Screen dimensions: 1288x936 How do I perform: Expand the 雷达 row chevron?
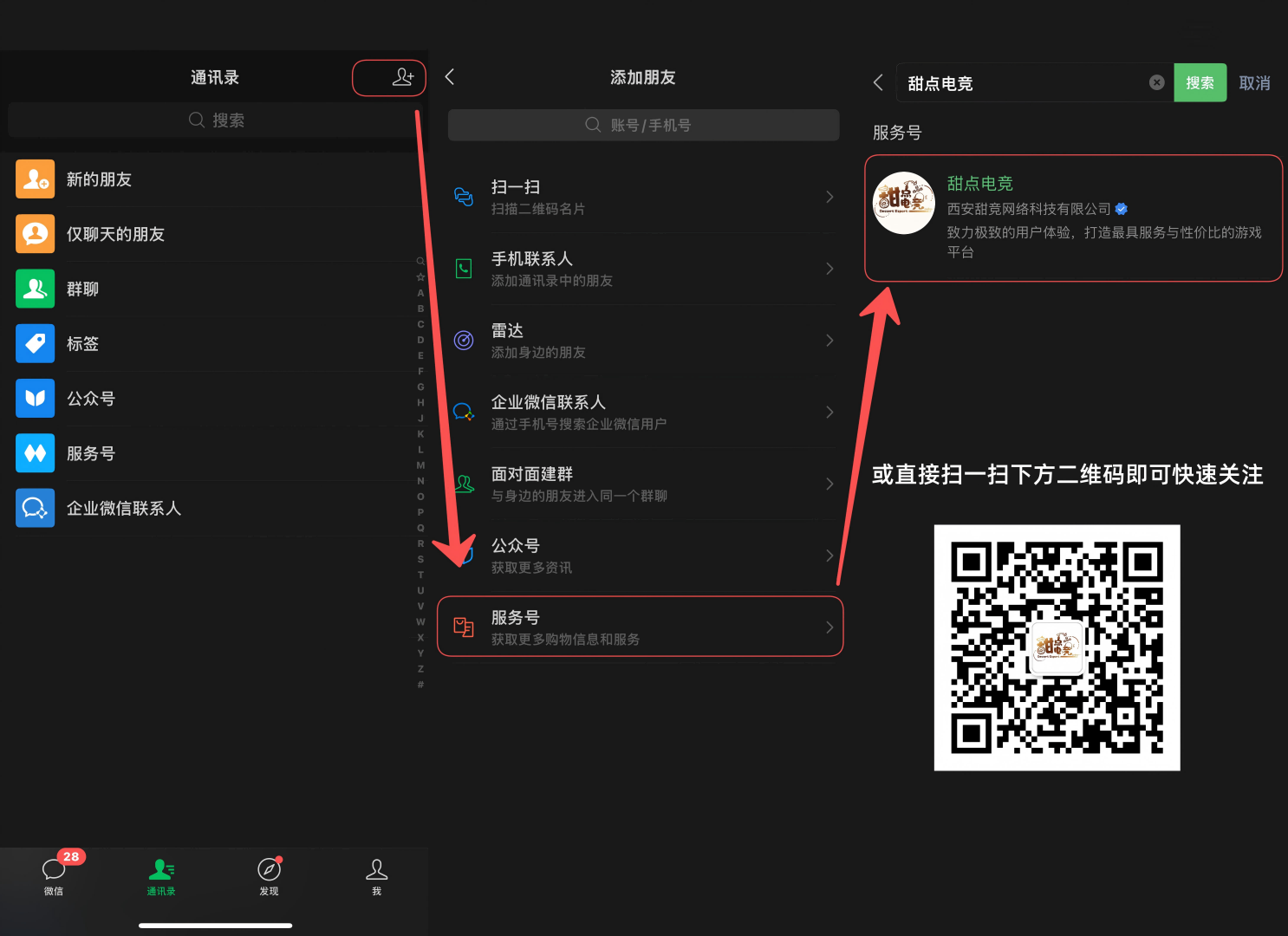[x=829, y=340]
